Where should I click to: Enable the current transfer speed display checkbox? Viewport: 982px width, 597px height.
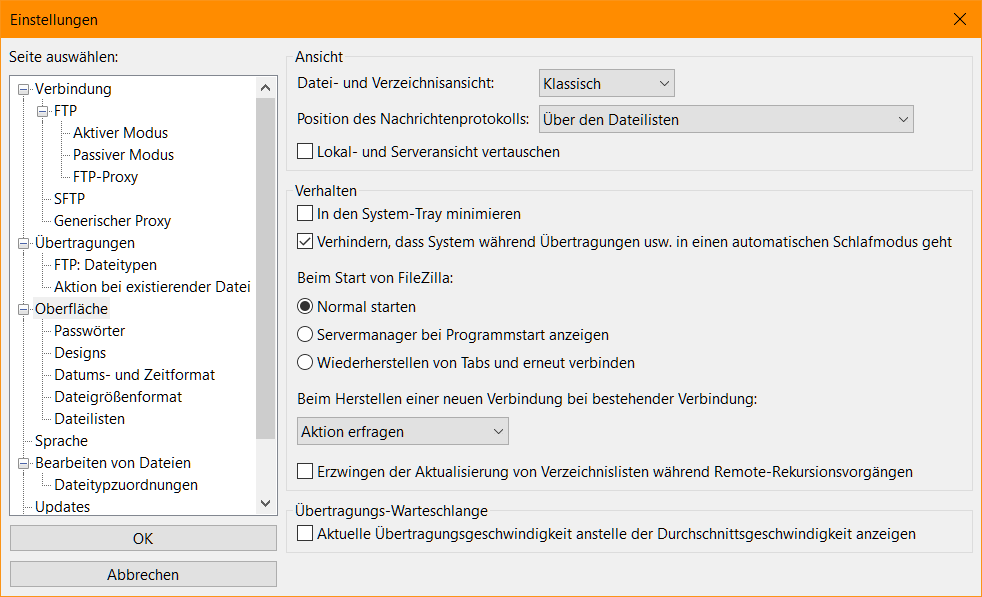coord(306,534)
